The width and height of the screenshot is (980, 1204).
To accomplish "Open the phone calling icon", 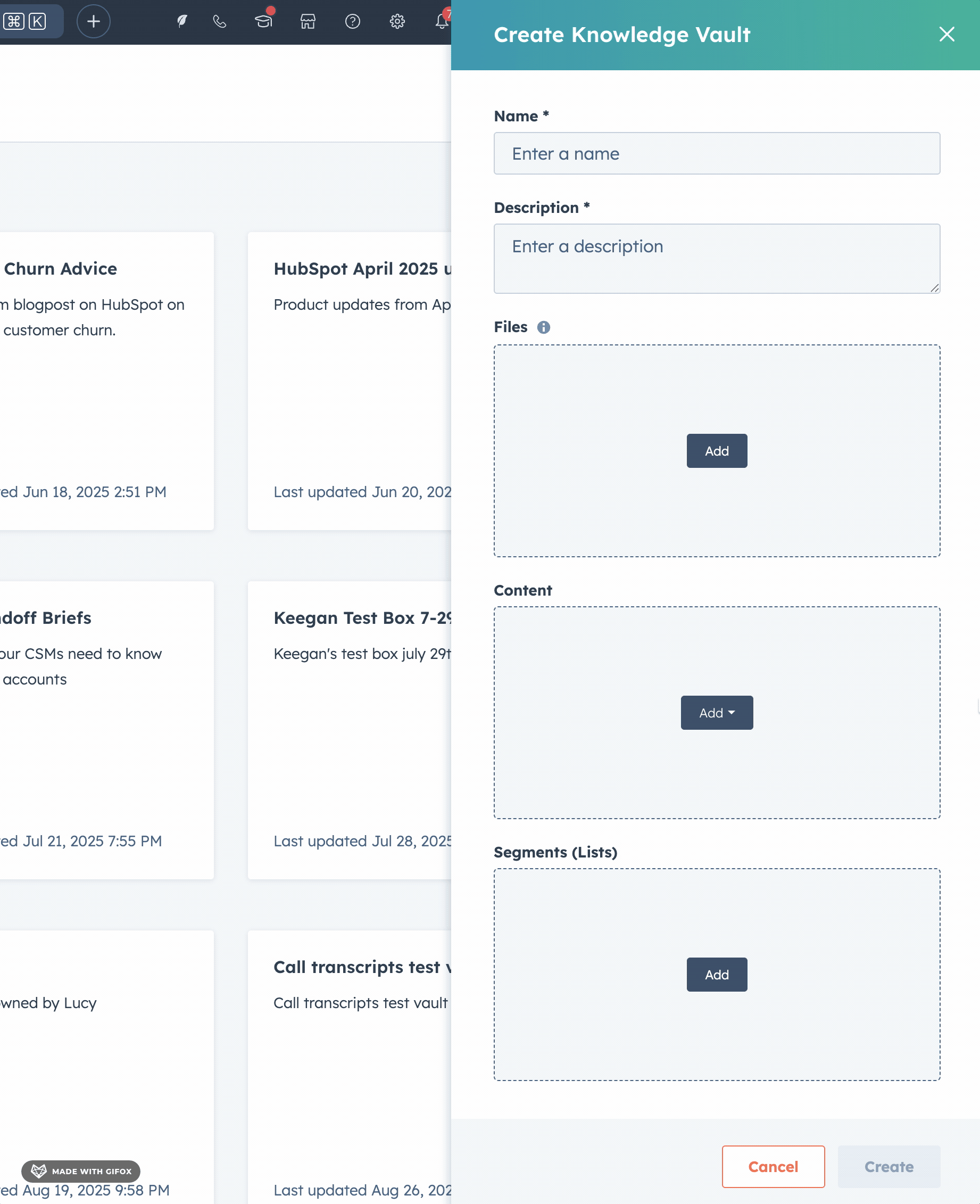I will (220, 21).
